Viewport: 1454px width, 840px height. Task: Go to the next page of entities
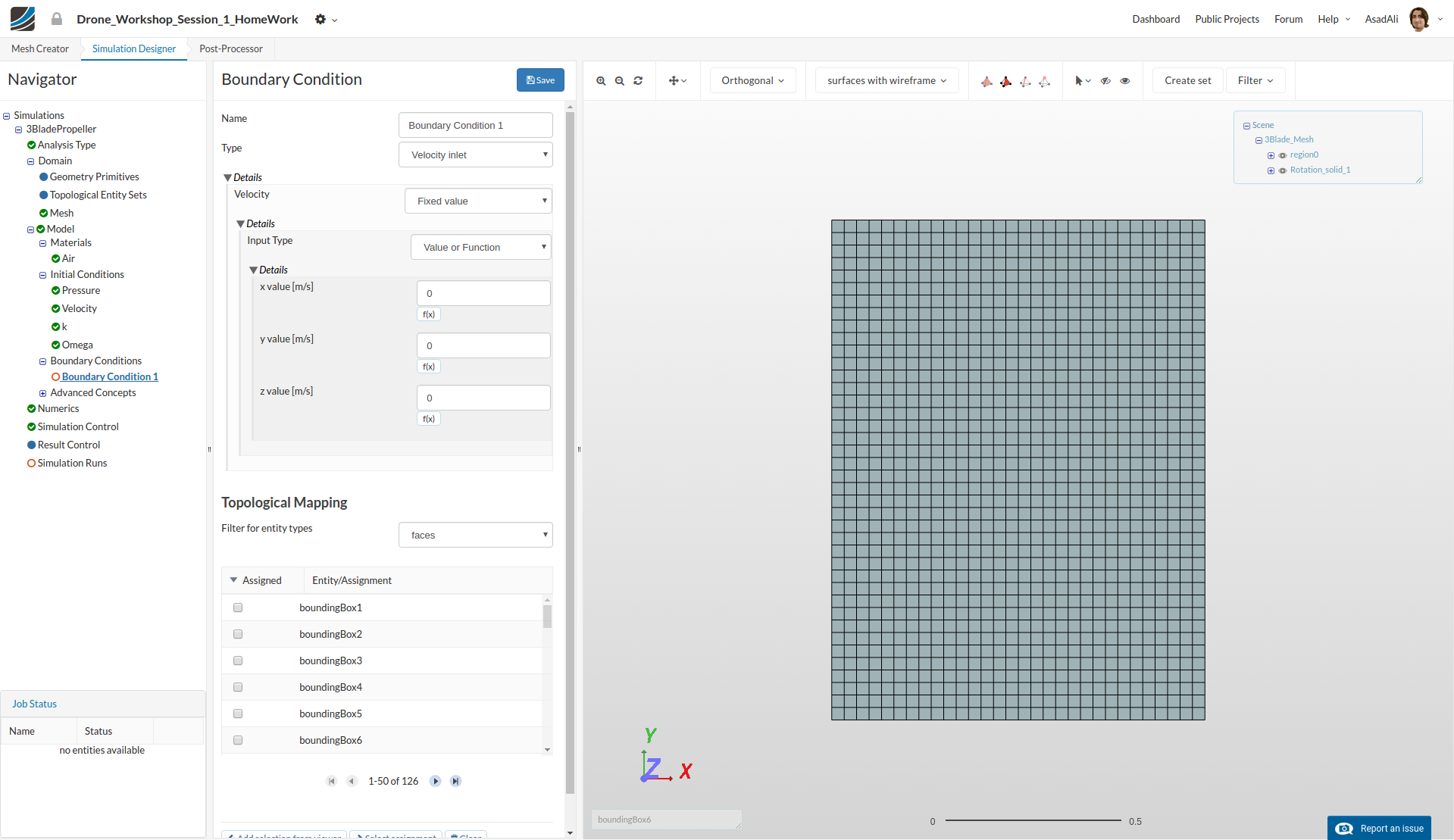(x=435, y=781)
